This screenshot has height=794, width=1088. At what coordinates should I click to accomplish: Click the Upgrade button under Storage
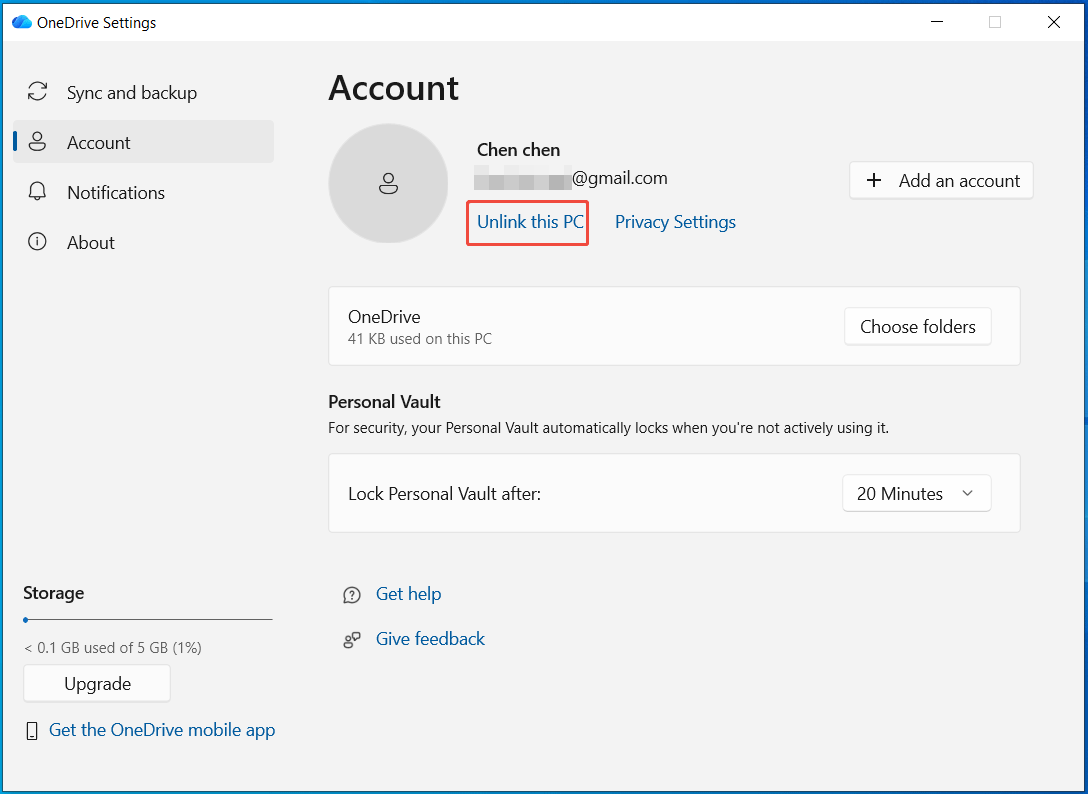pos(96,683)
